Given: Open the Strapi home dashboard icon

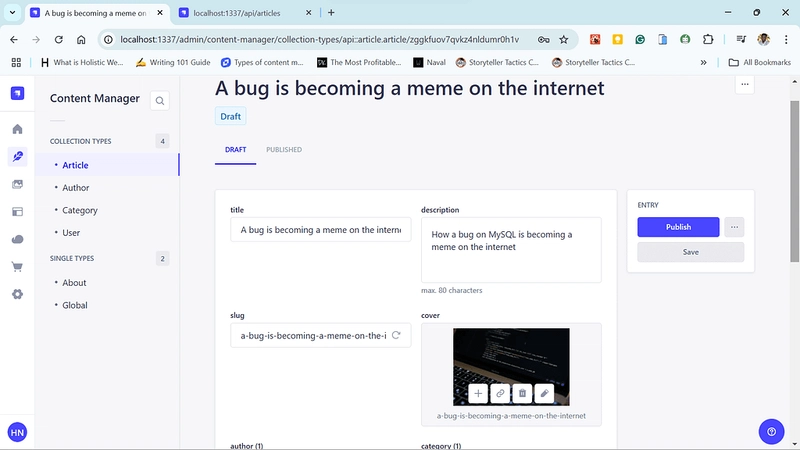Looking at the screenshot, I should 17,129.
